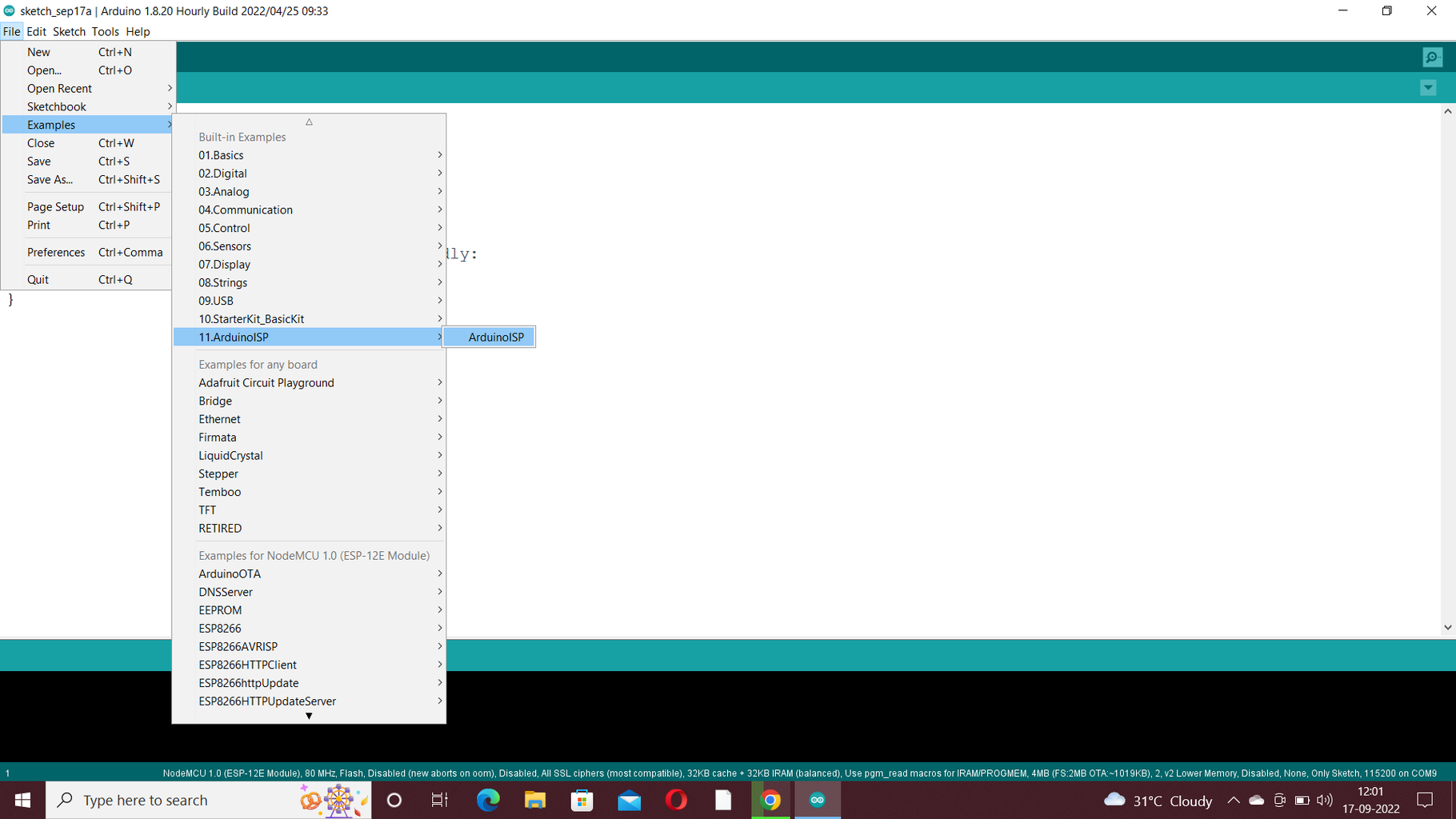The image size is (1456, 819).
Task: Click the menu scroll-down triangle arrow
Action: [309, 717]
